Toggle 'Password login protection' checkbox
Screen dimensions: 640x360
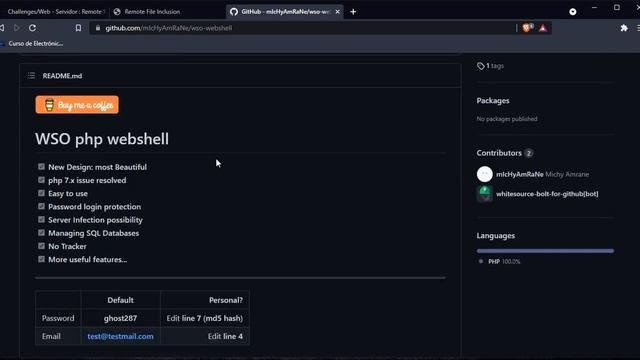click(41, 206)
